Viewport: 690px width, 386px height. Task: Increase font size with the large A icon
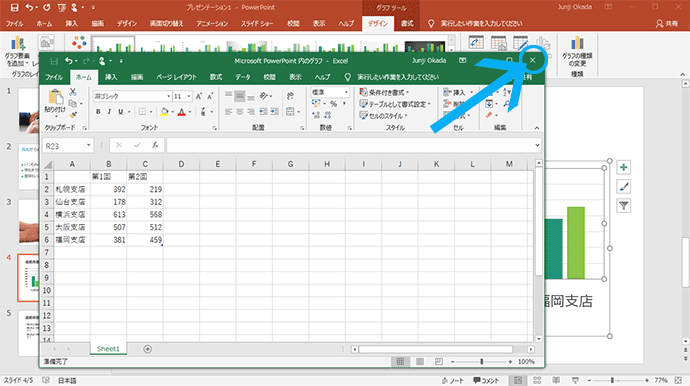[x=199, y=96]
